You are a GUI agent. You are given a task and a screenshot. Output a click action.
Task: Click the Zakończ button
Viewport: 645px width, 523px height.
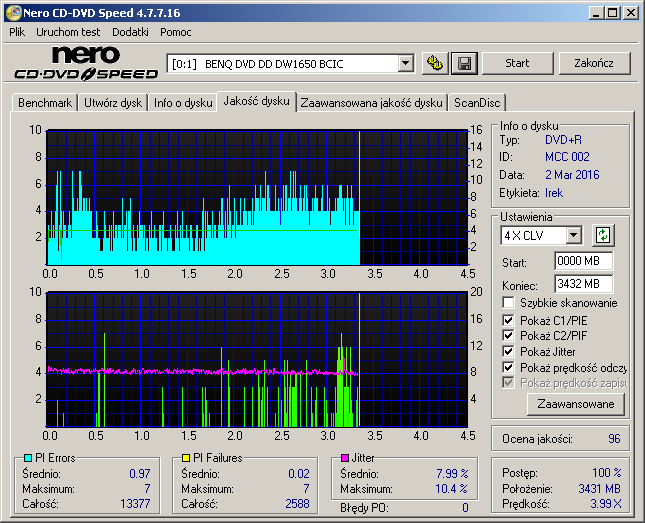tap(594, 63)
